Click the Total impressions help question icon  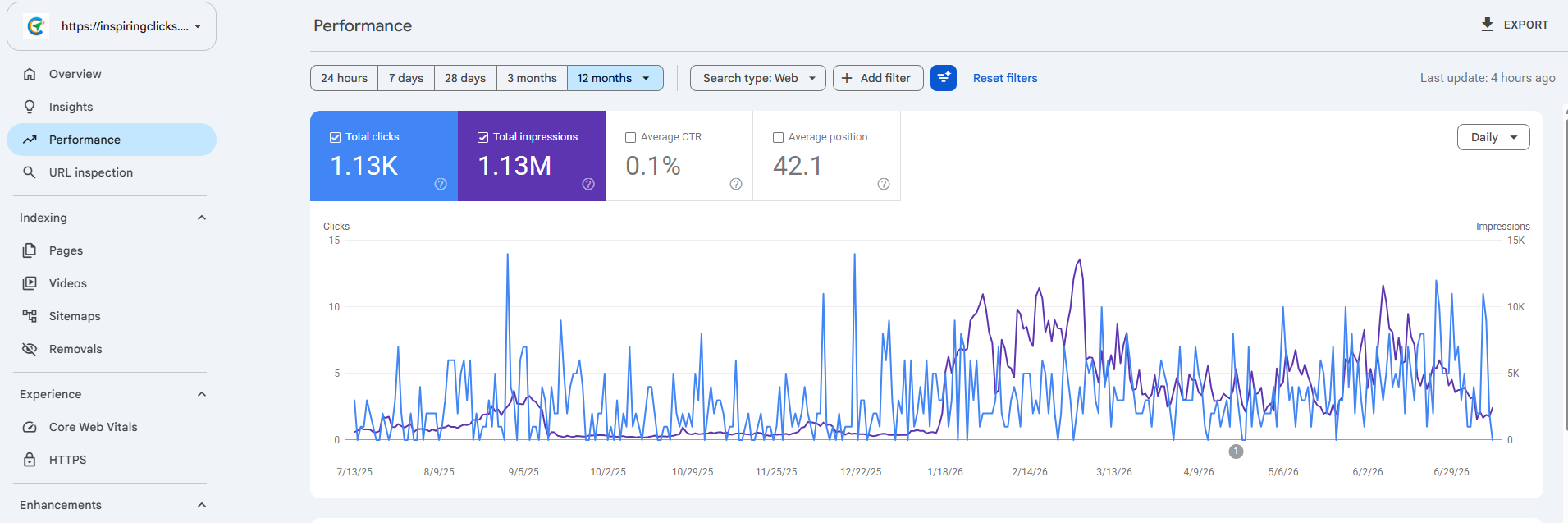588,184
